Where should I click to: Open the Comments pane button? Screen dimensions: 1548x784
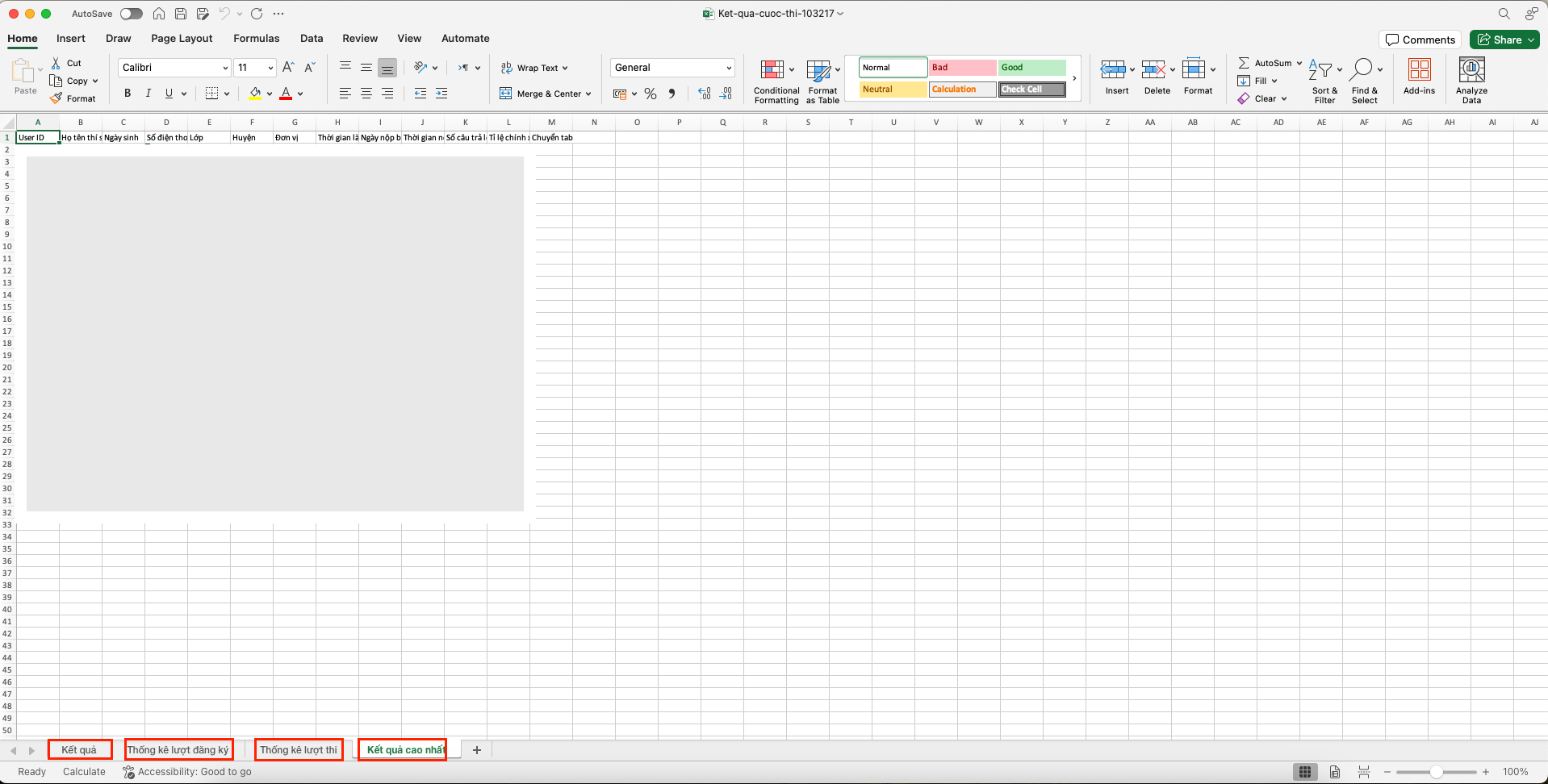click(x=1420, y=40)
